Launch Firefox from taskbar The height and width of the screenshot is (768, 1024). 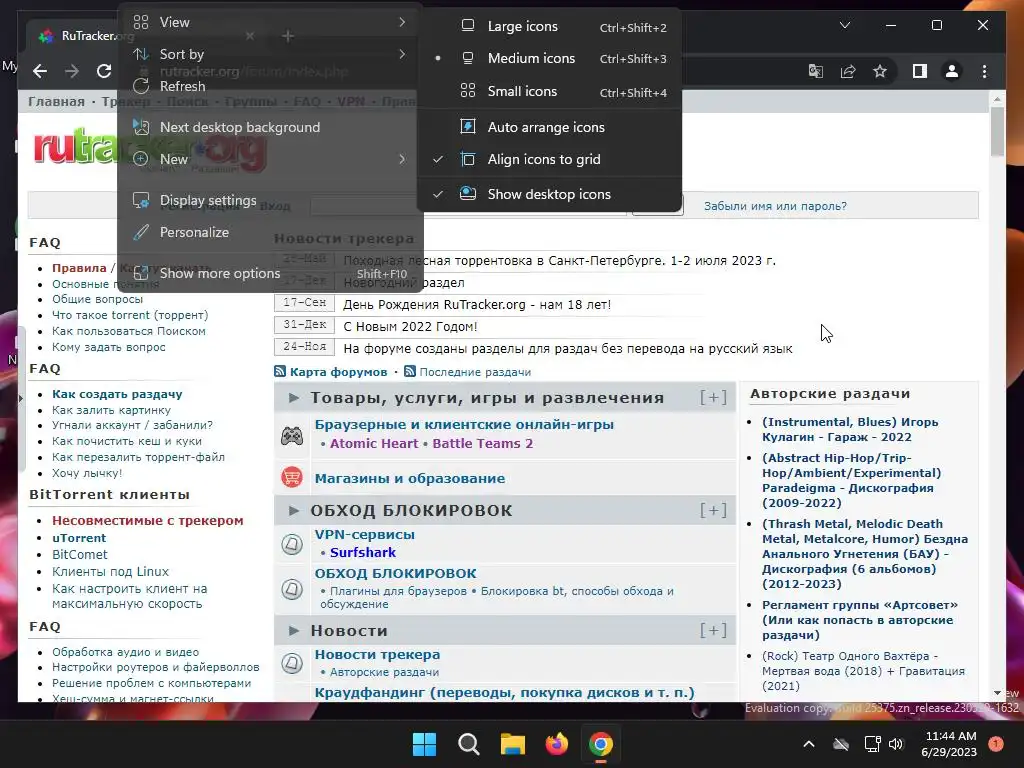coord(556,744)
